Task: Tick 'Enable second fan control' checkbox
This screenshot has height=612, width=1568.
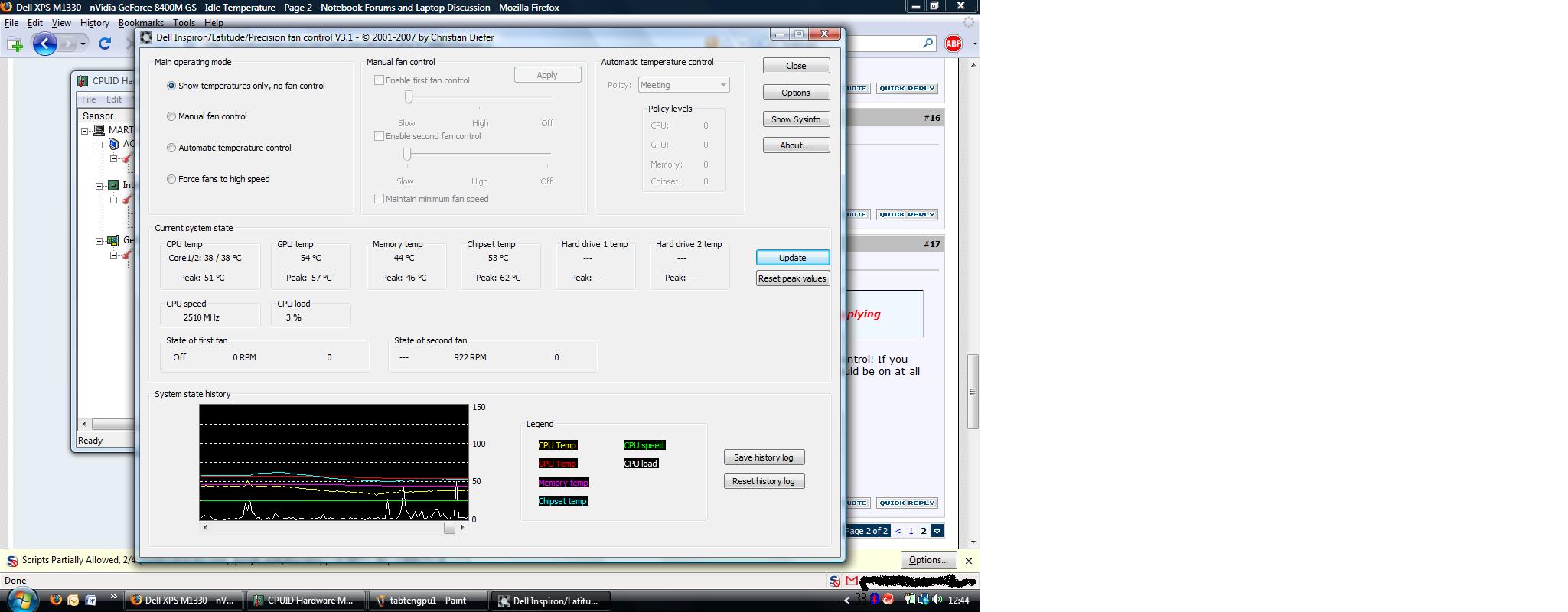Action: point(379,135)
